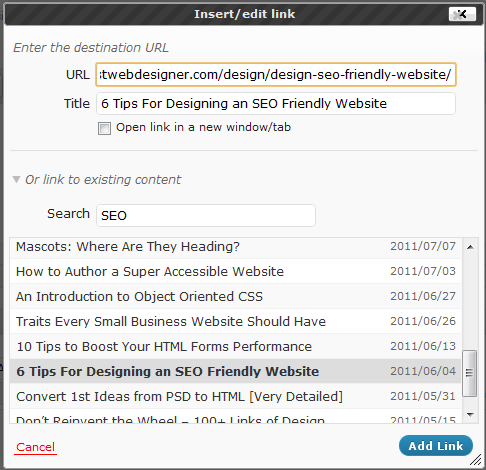Click the URL input field

coord(276,75)
